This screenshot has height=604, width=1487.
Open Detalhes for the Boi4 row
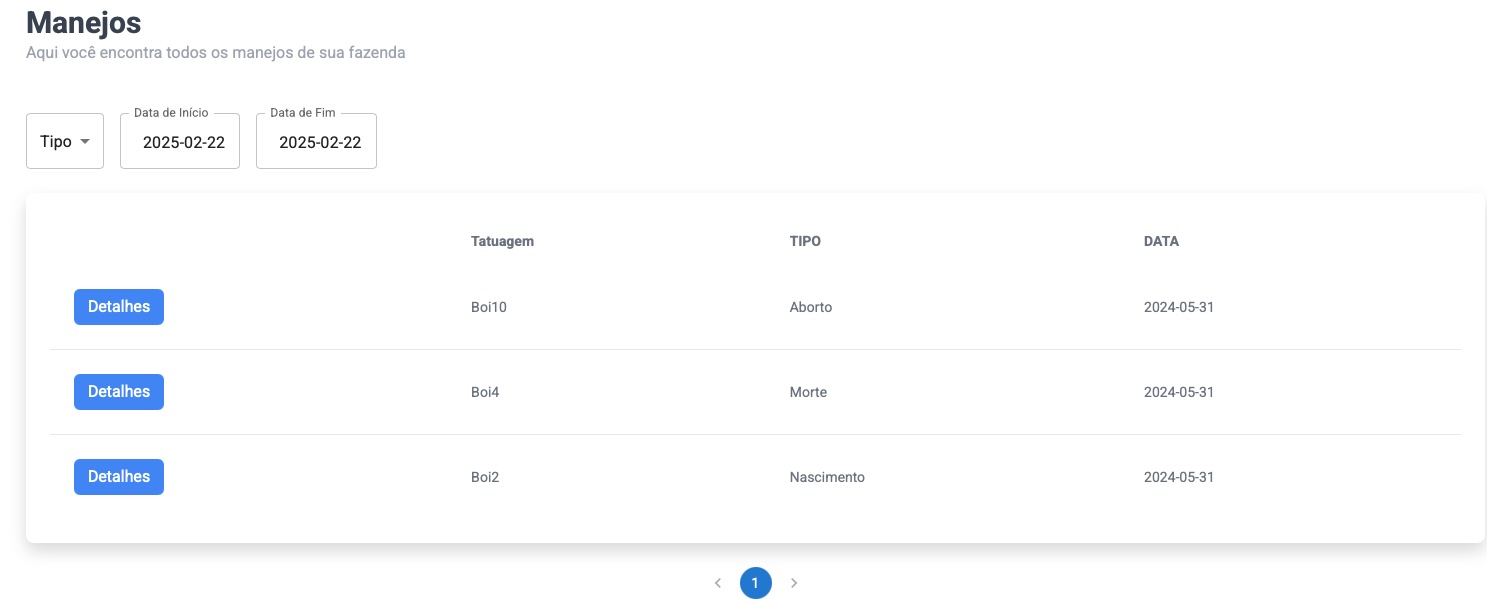[x=119, y=392]
